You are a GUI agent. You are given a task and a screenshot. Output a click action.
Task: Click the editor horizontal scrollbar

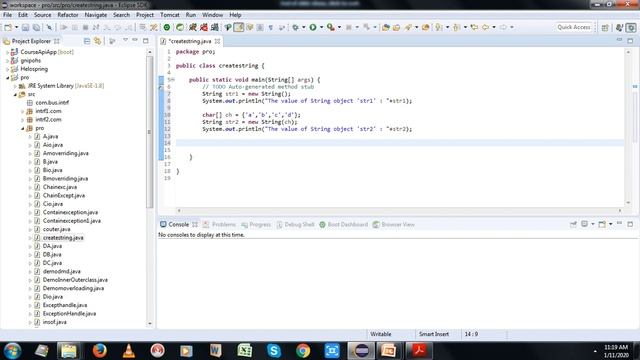(399, 211)
